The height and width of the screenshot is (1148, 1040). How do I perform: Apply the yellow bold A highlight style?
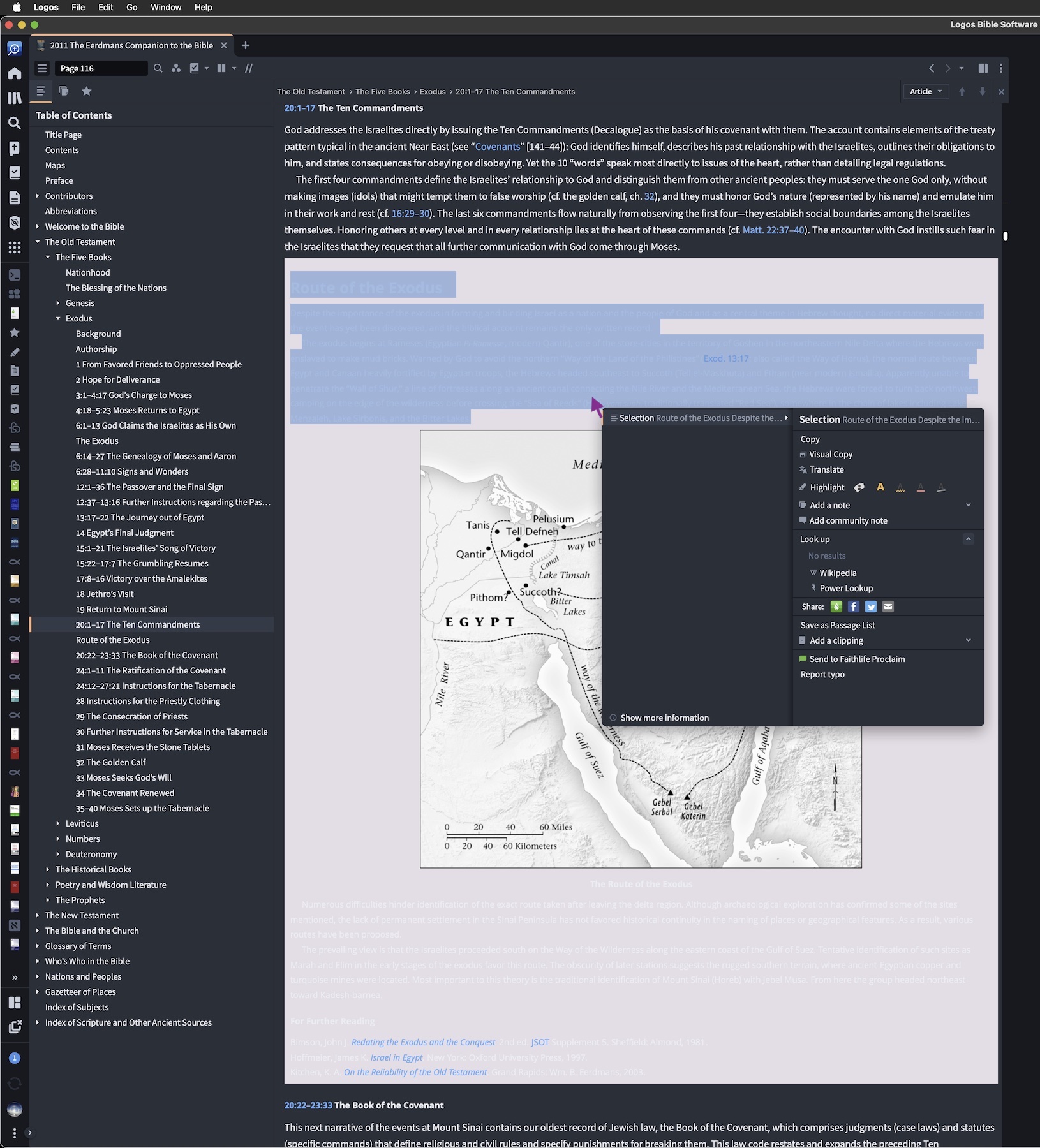[880, 487]
